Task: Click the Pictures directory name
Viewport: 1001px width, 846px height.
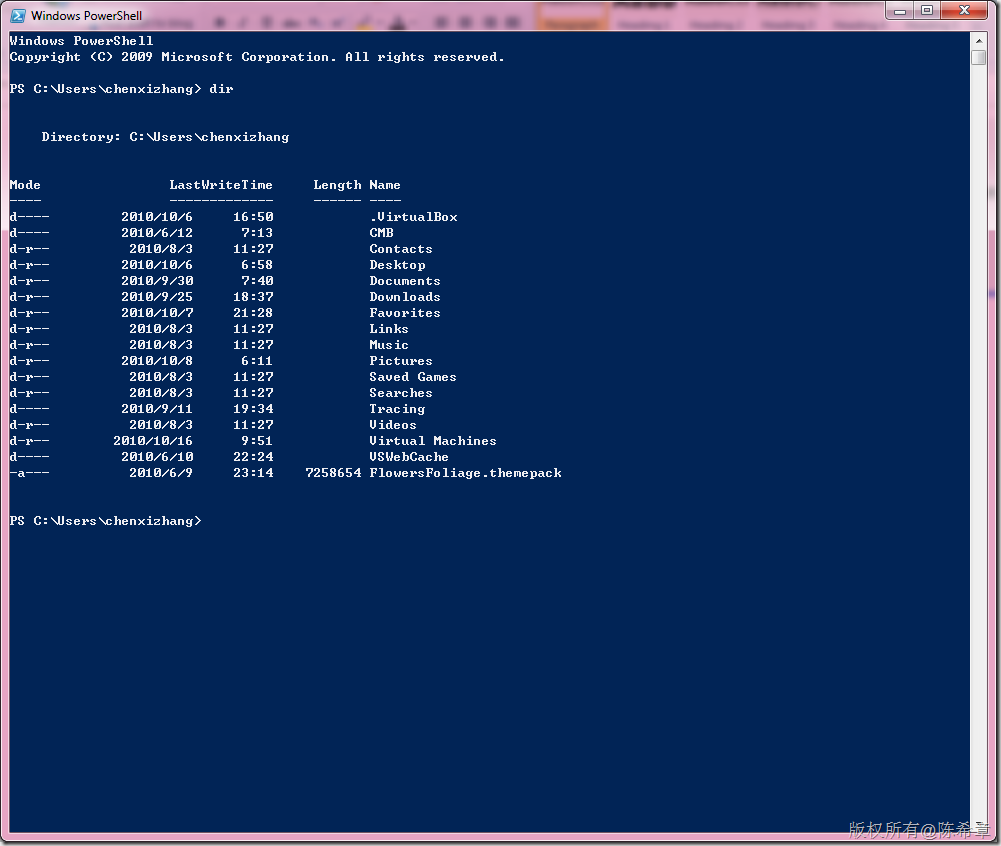Action: tap(401, 361)
